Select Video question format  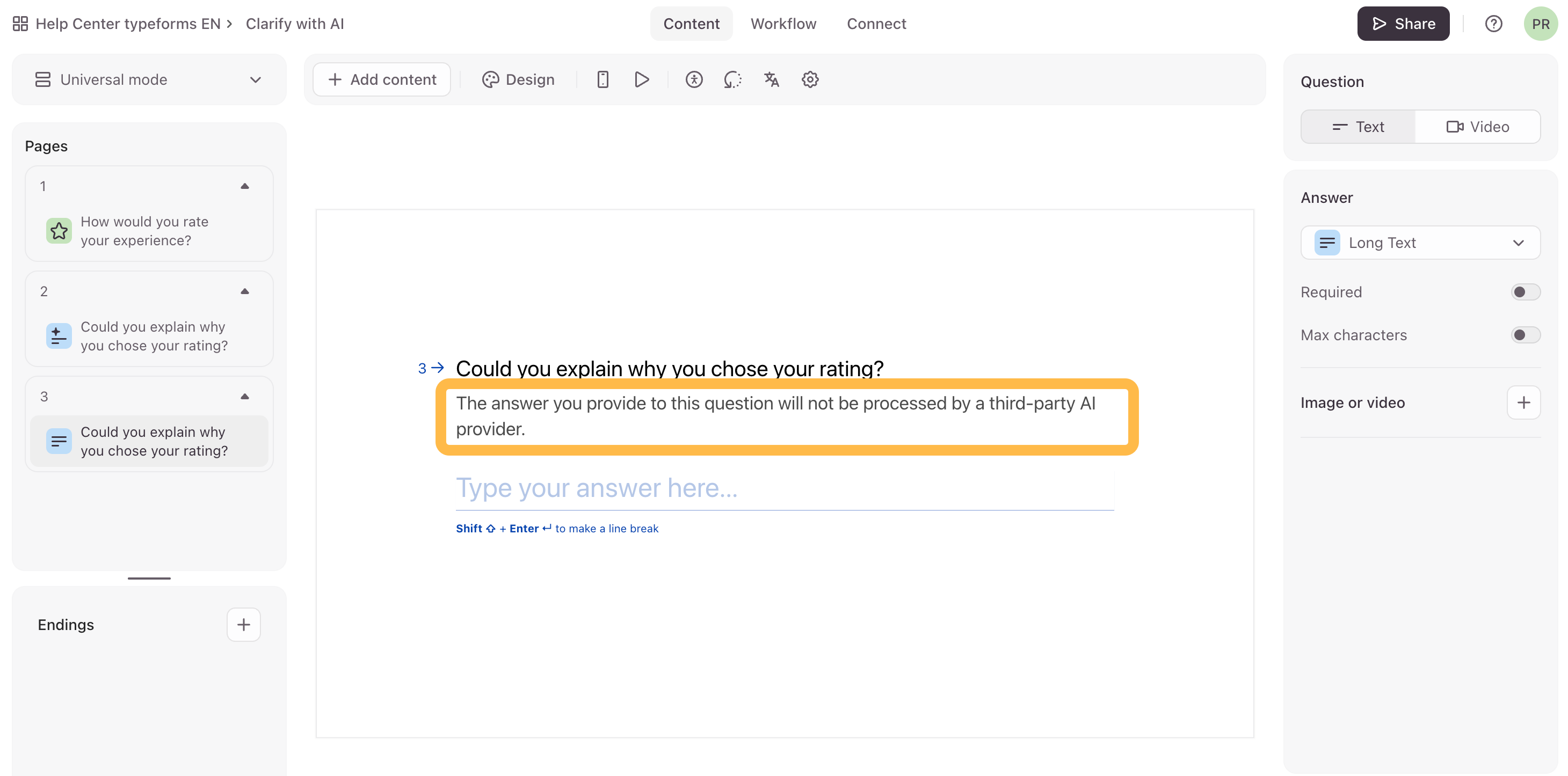coord(1477,127)
